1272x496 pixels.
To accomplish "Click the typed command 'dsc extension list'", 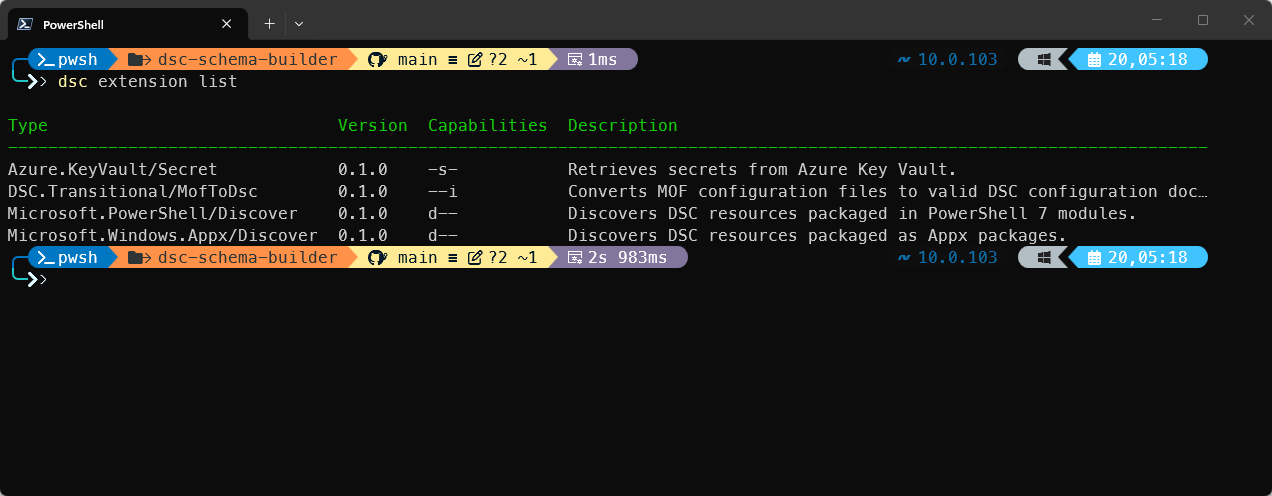I will pos(147,82).
